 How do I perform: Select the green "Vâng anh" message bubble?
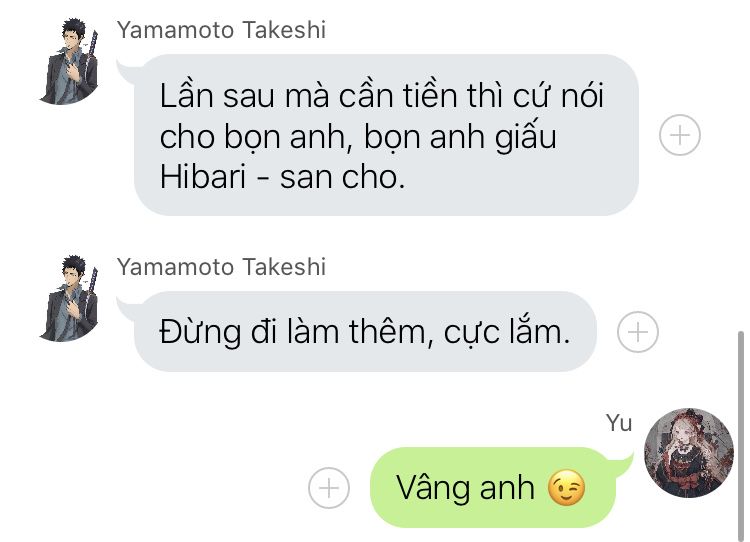tap(493, 487)
